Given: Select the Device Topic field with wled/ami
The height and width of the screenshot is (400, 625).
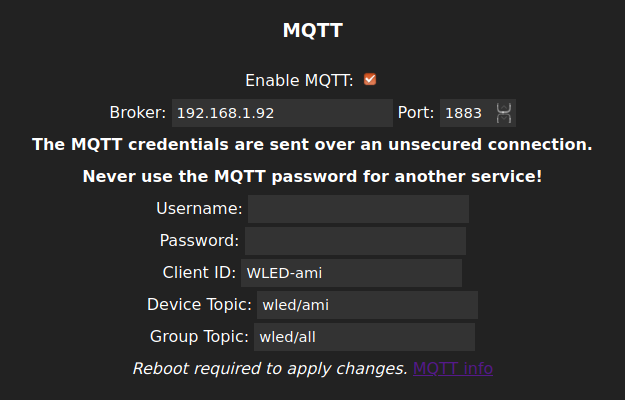Looking at the screenshot, I should 367,305.
